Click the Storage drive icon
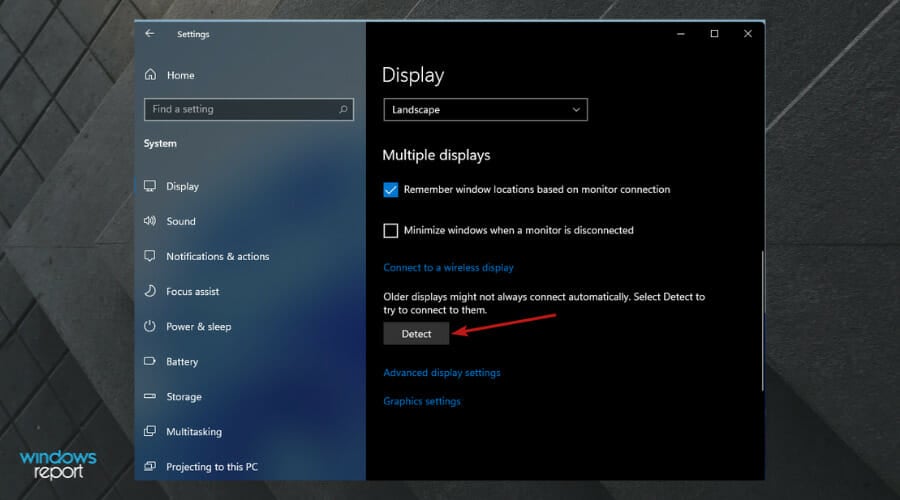Screen dimensions: 900x500 [x=150, y=396]
